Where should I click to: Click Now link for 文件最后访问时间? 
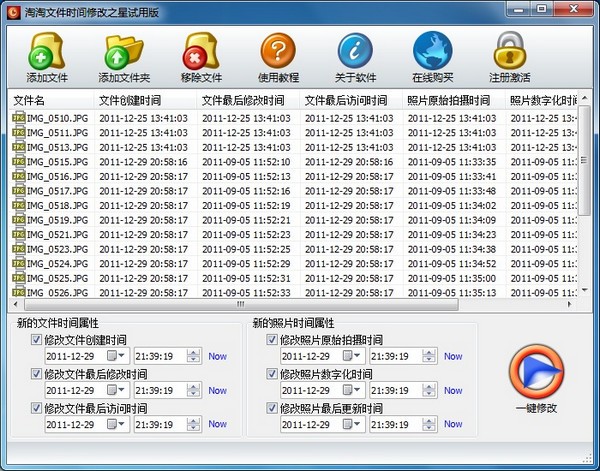[217, 424]
